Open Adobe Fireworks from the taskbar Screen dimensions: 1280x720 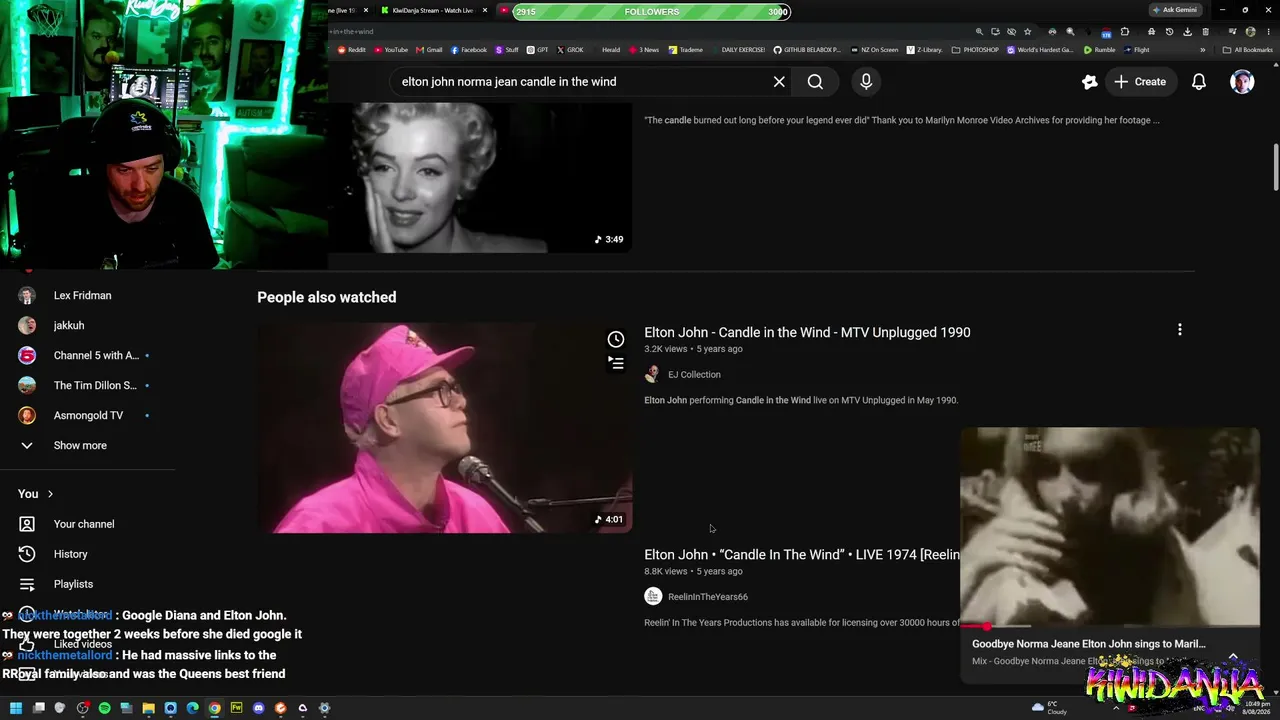pos(236,708)
